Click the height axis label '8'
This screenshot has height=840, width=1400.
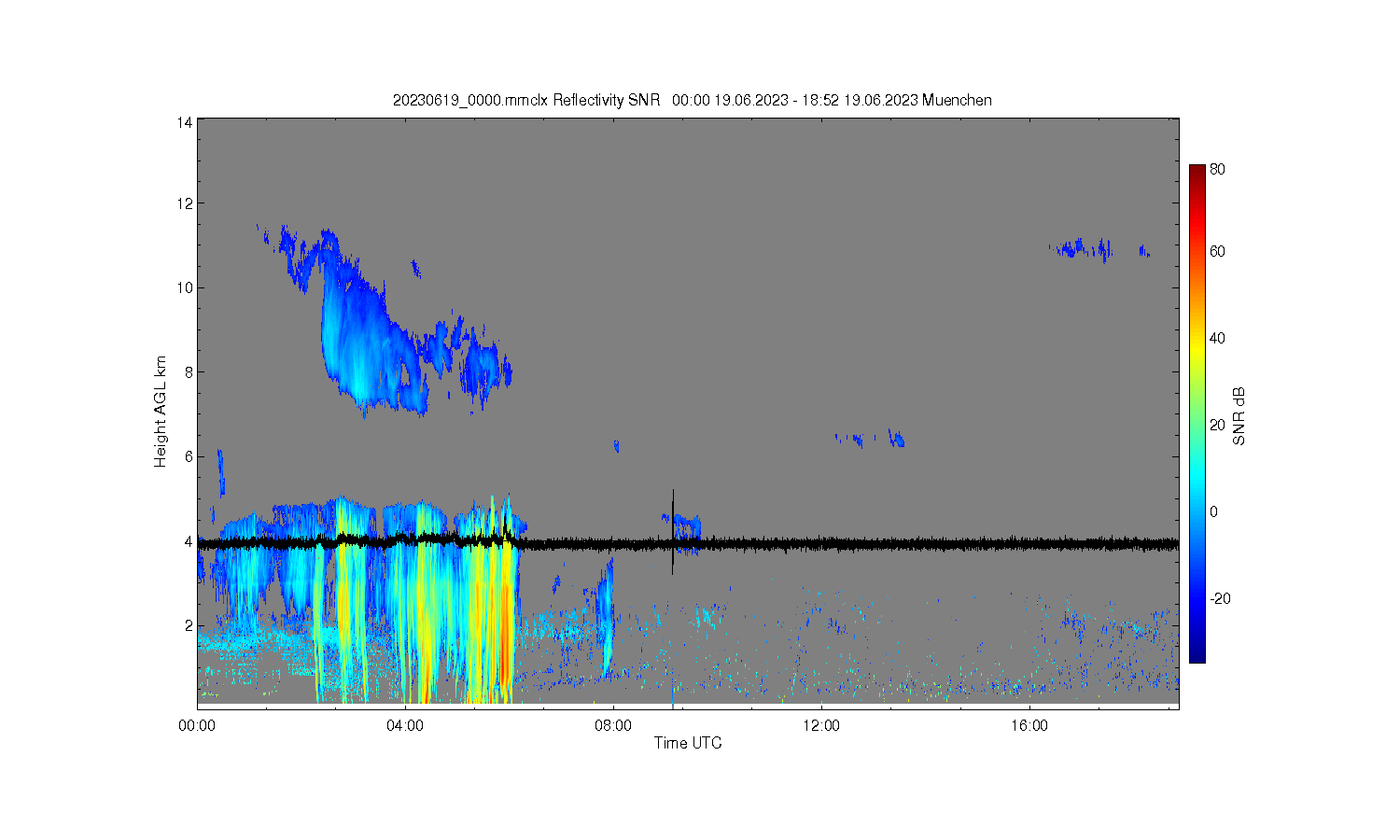(189, 371)
